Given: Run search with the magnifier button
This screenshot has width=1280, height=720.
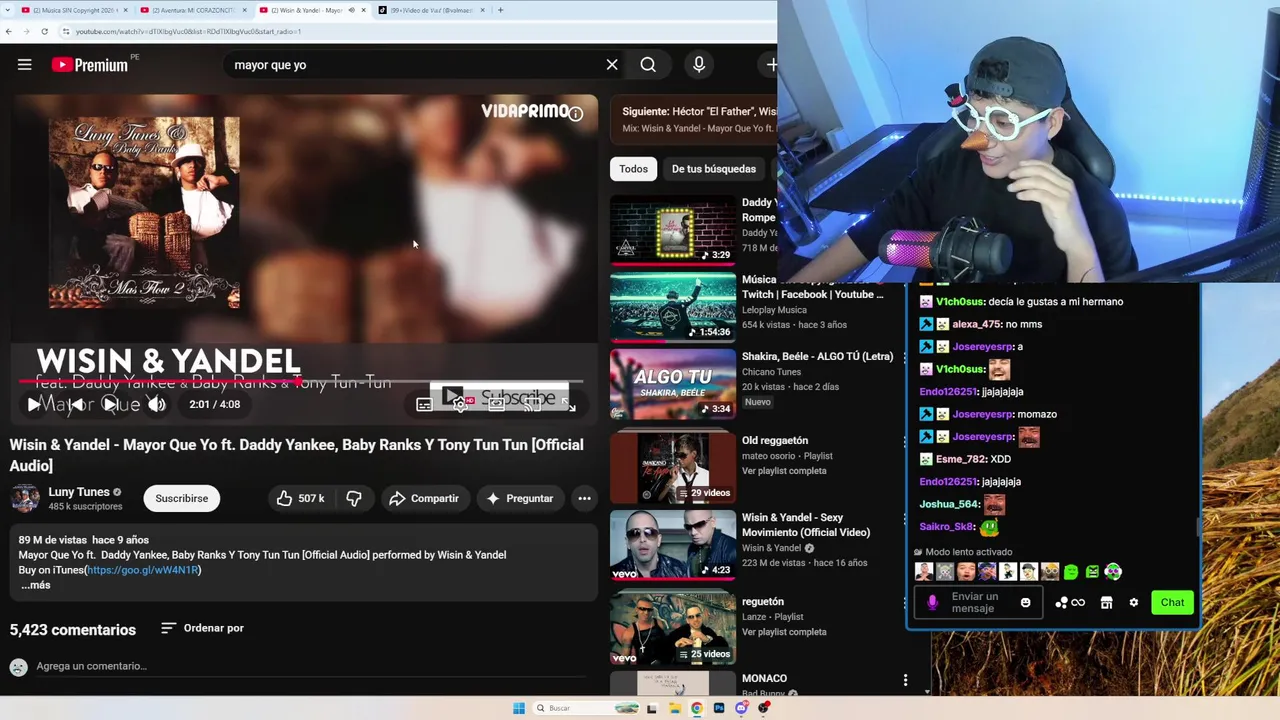Looking at the screenshot, I should pos(648,65).
